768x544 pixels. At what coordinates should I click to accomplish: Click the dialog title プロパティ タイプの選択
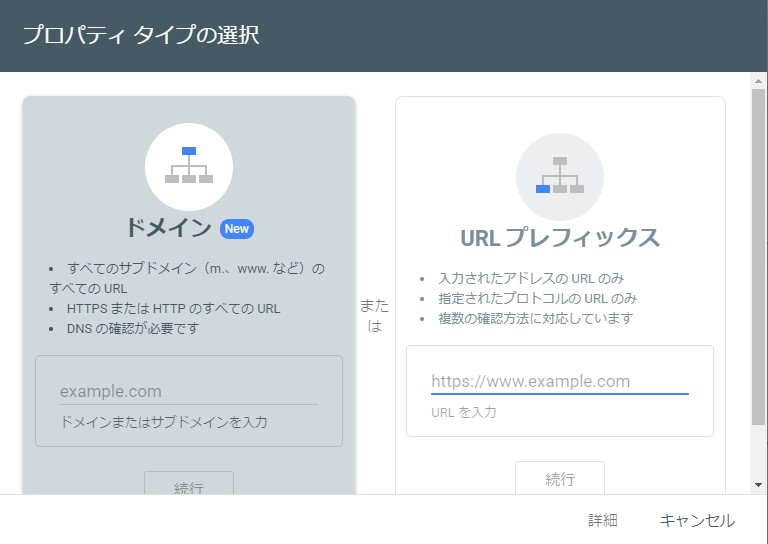(x=141, y=35)
